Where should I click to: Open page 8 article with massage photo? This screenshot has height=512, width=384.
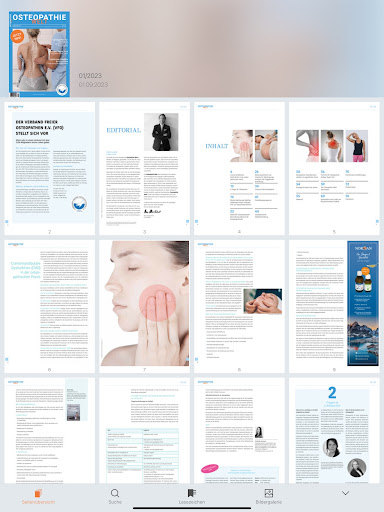pos(239,306)
